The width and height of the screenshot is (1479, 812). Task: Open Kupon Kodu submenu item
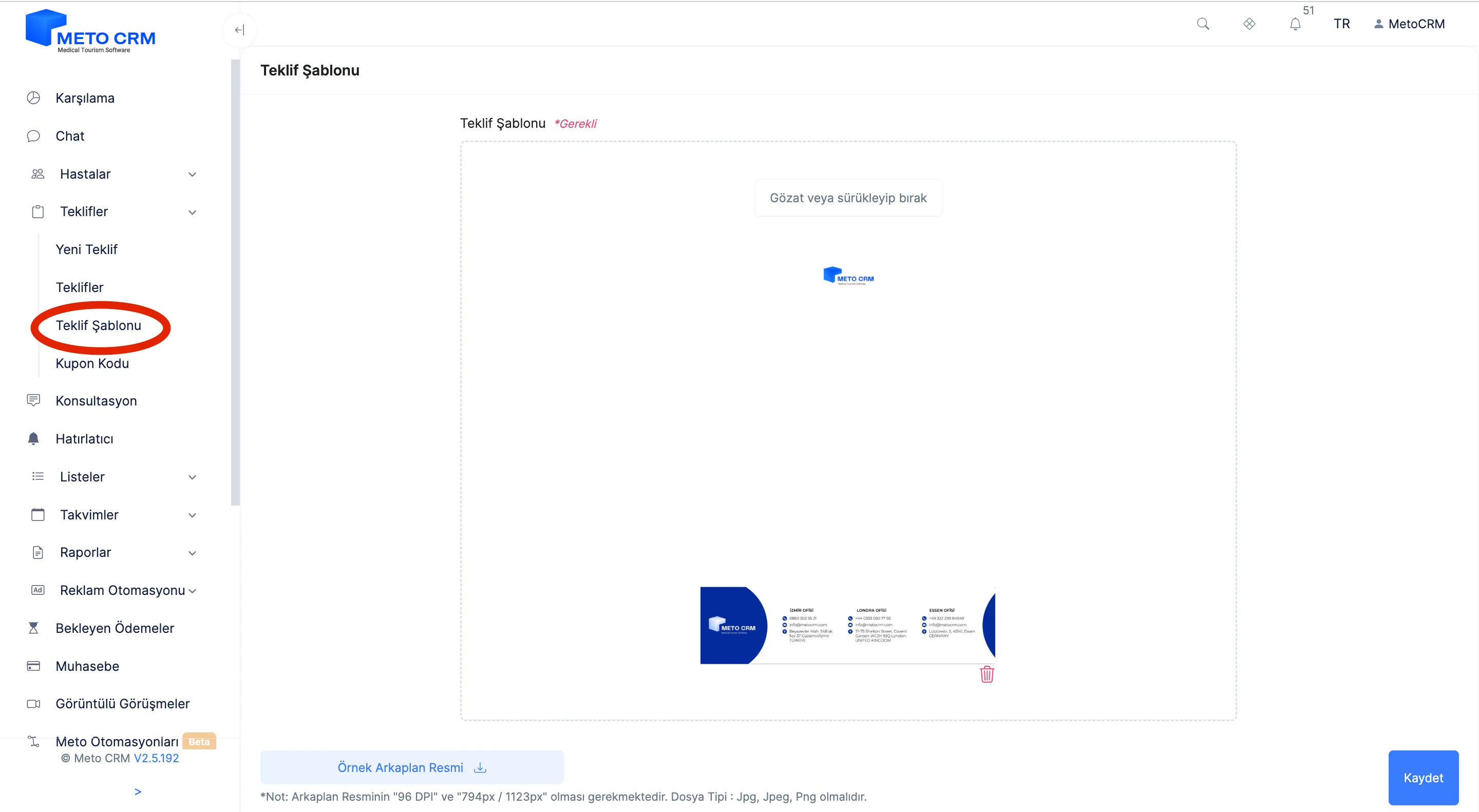point(92,363)
